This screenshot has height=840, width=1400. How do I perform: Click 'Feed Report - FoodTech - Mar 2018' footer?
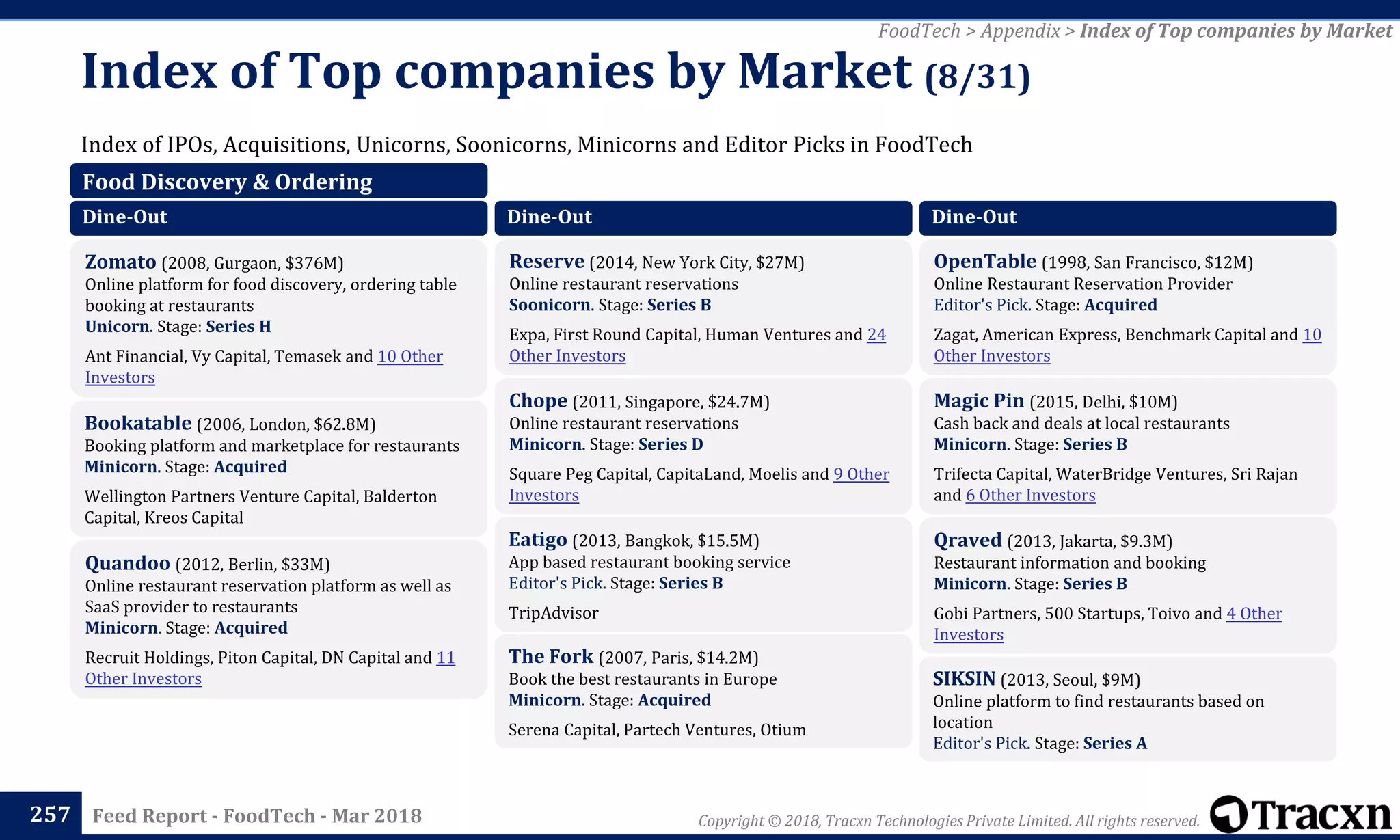tap(257, 815)
